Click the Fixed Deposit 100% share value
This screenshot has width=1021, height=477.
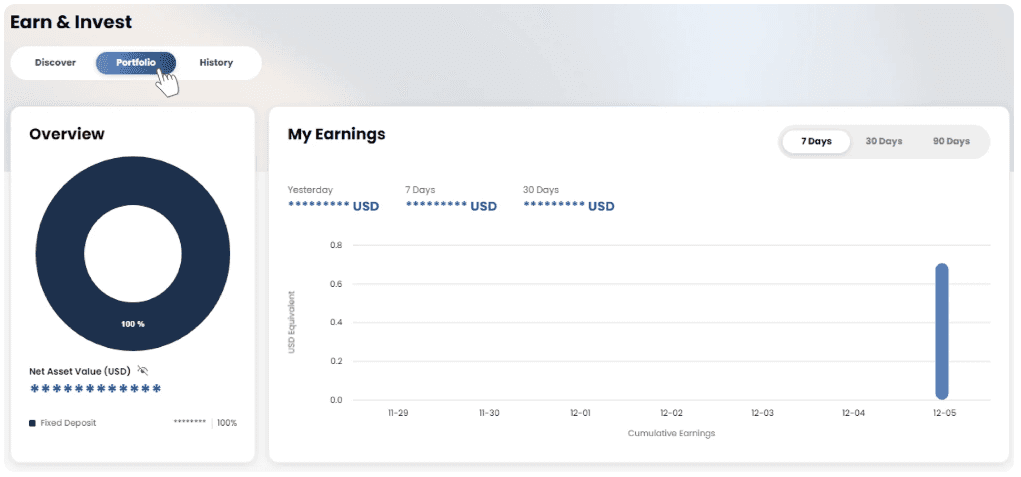[x=227, y=423]
